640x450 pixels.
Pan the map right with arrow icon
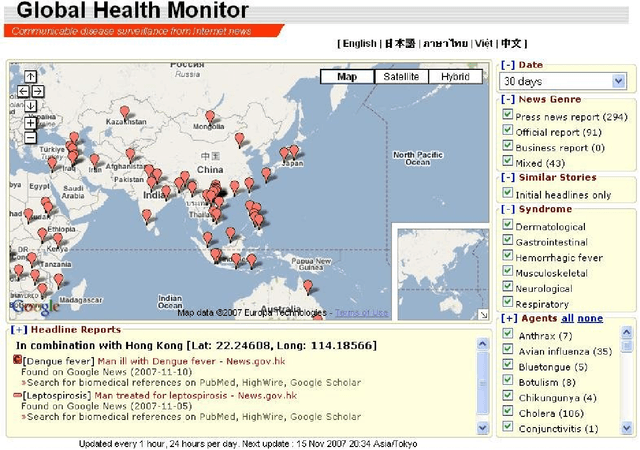point(38,91)
